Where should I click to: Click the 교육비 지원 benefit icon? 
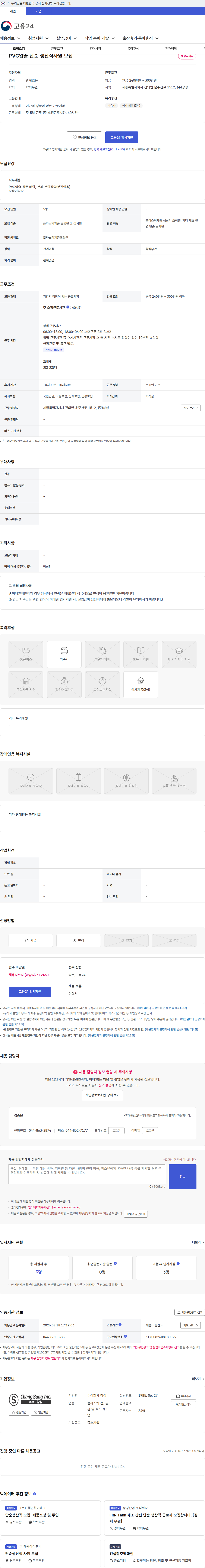(141, 654)
